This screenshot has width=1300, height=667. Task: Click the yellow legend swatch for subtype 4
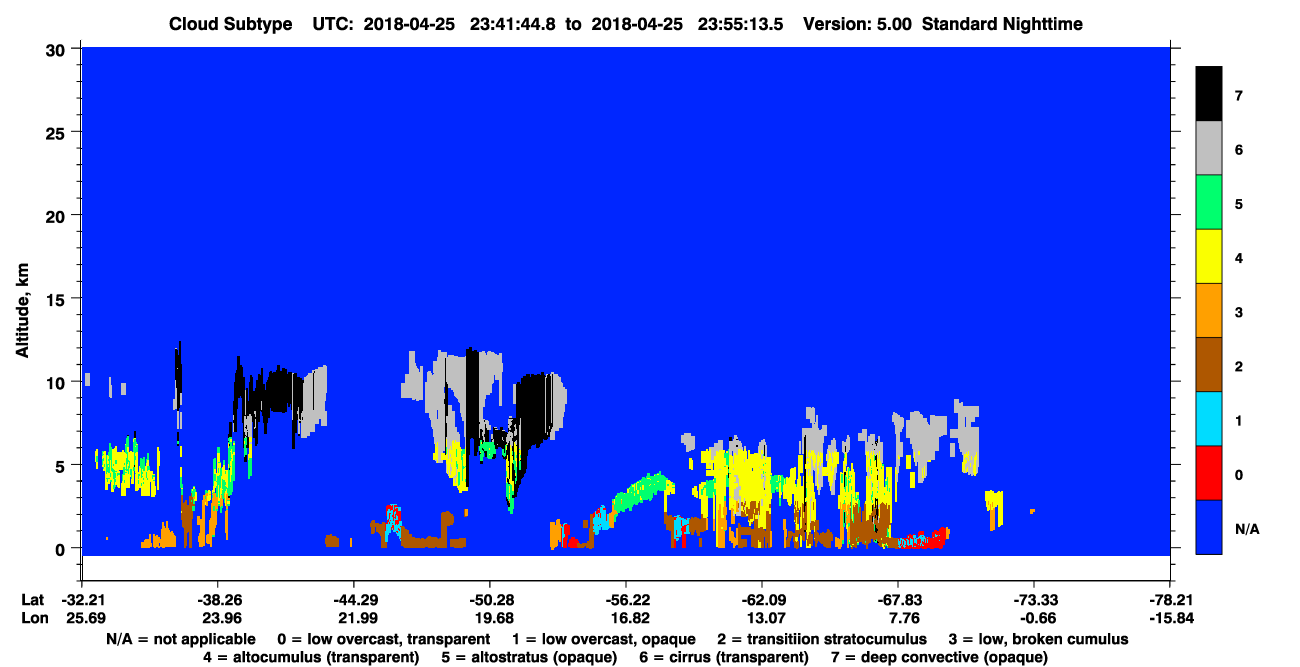pyautogui.click(x=1209, y=256)
